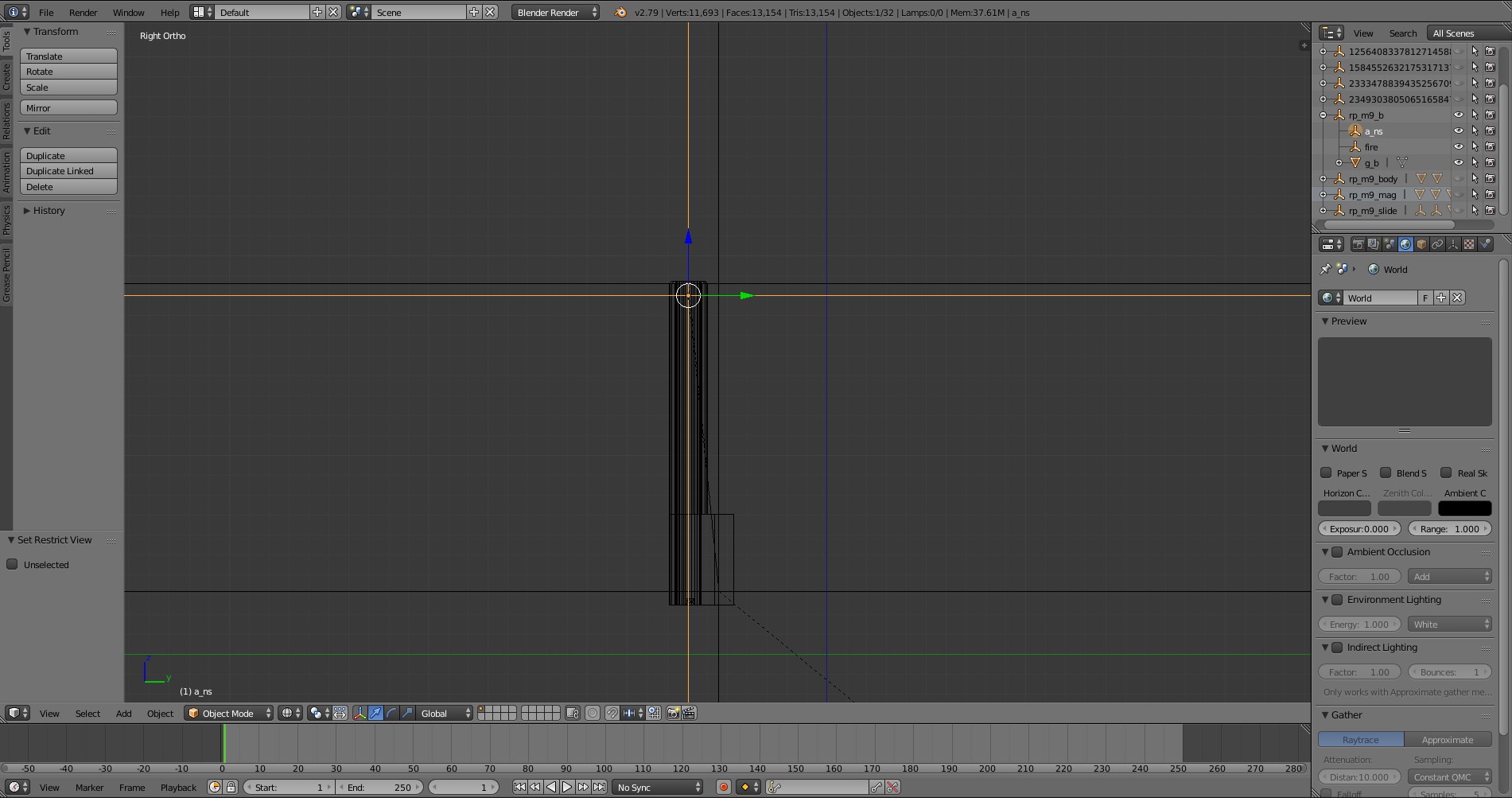Enable the Ambient Occlusion checkbox

1337,552
